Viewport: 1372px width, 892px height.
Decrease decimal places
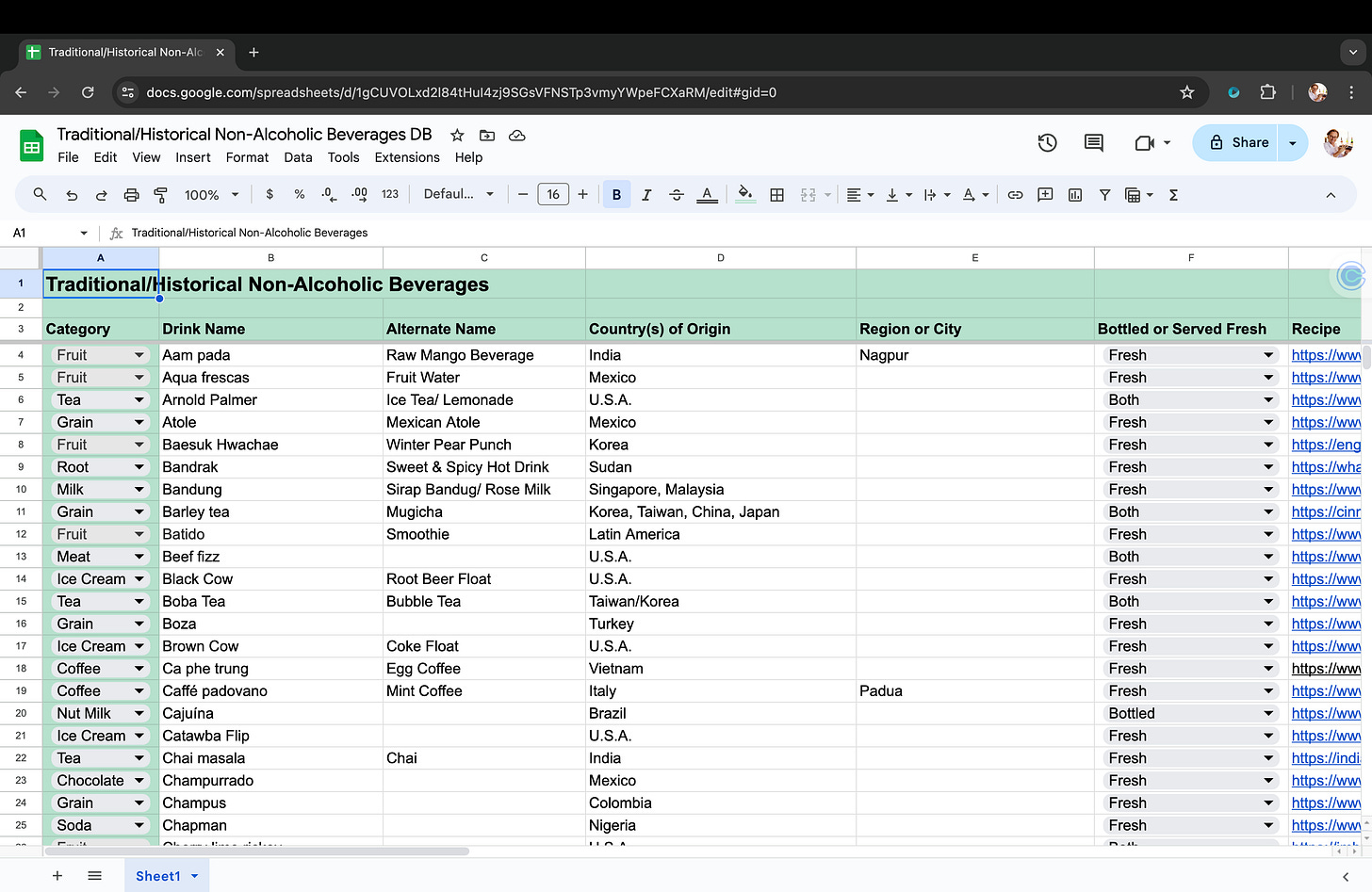(328, 195)
